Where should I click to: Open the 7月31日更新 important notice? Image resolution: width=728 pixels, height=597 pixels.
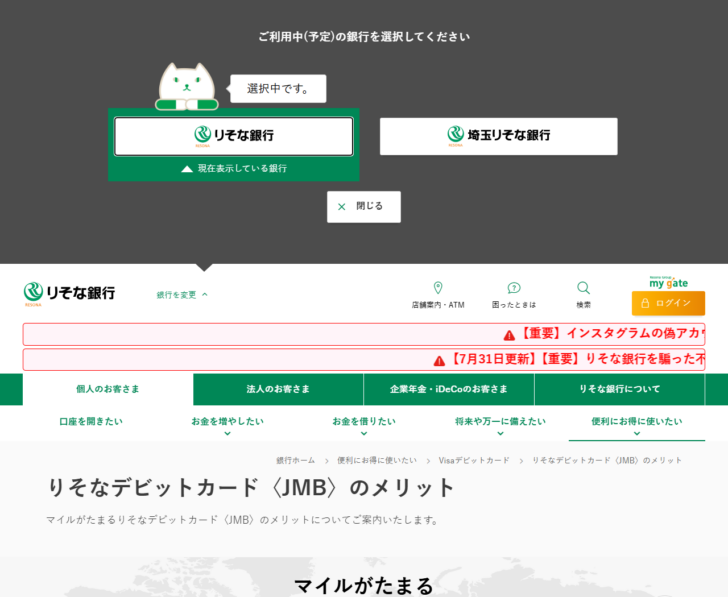point(364,360)
